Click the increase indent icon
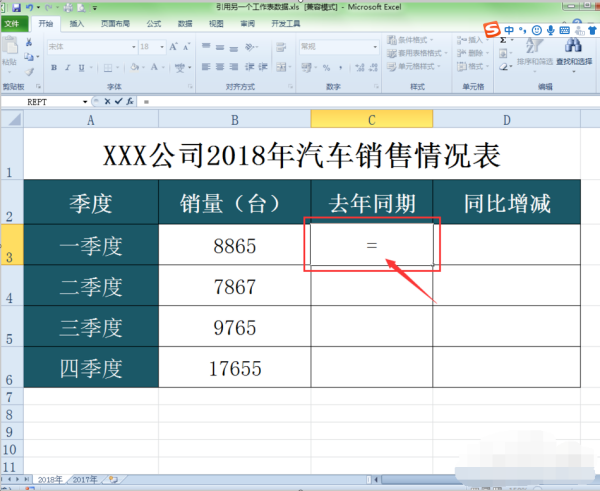600x491 pixels. pos(263,67)
